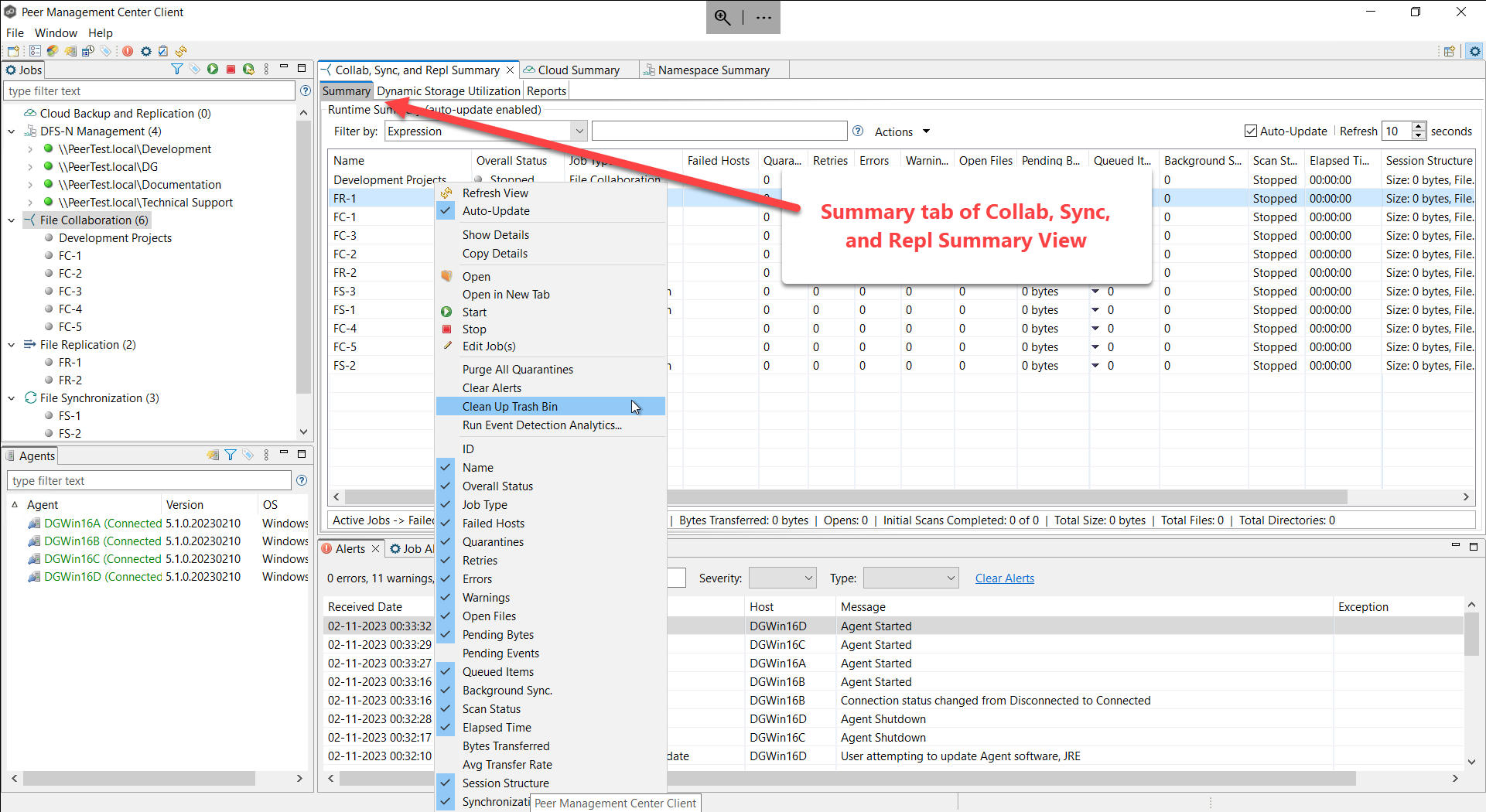Click the filter funnel icon in Agents panel
Image resolution: width=1486 pixels, height=812 pixels.
pyautogui.click(x=231, y=455)
